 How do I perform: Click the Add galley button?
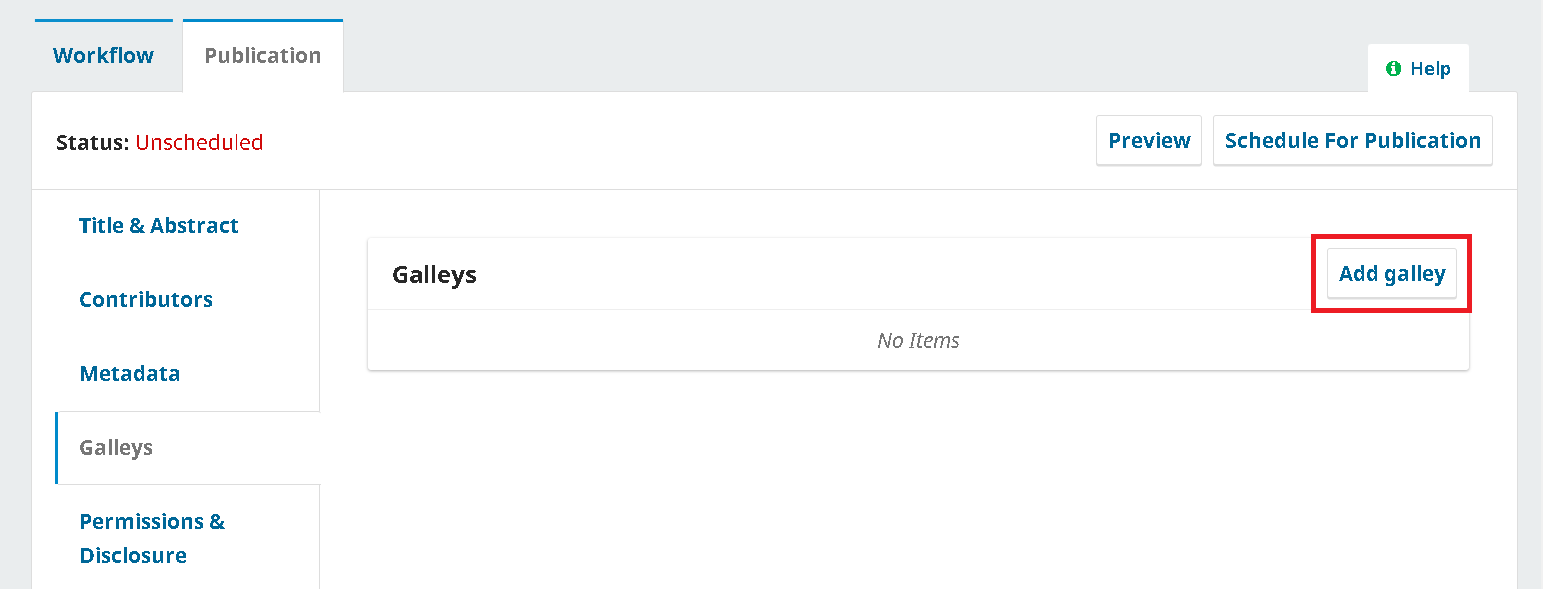tap(1392, 274)
